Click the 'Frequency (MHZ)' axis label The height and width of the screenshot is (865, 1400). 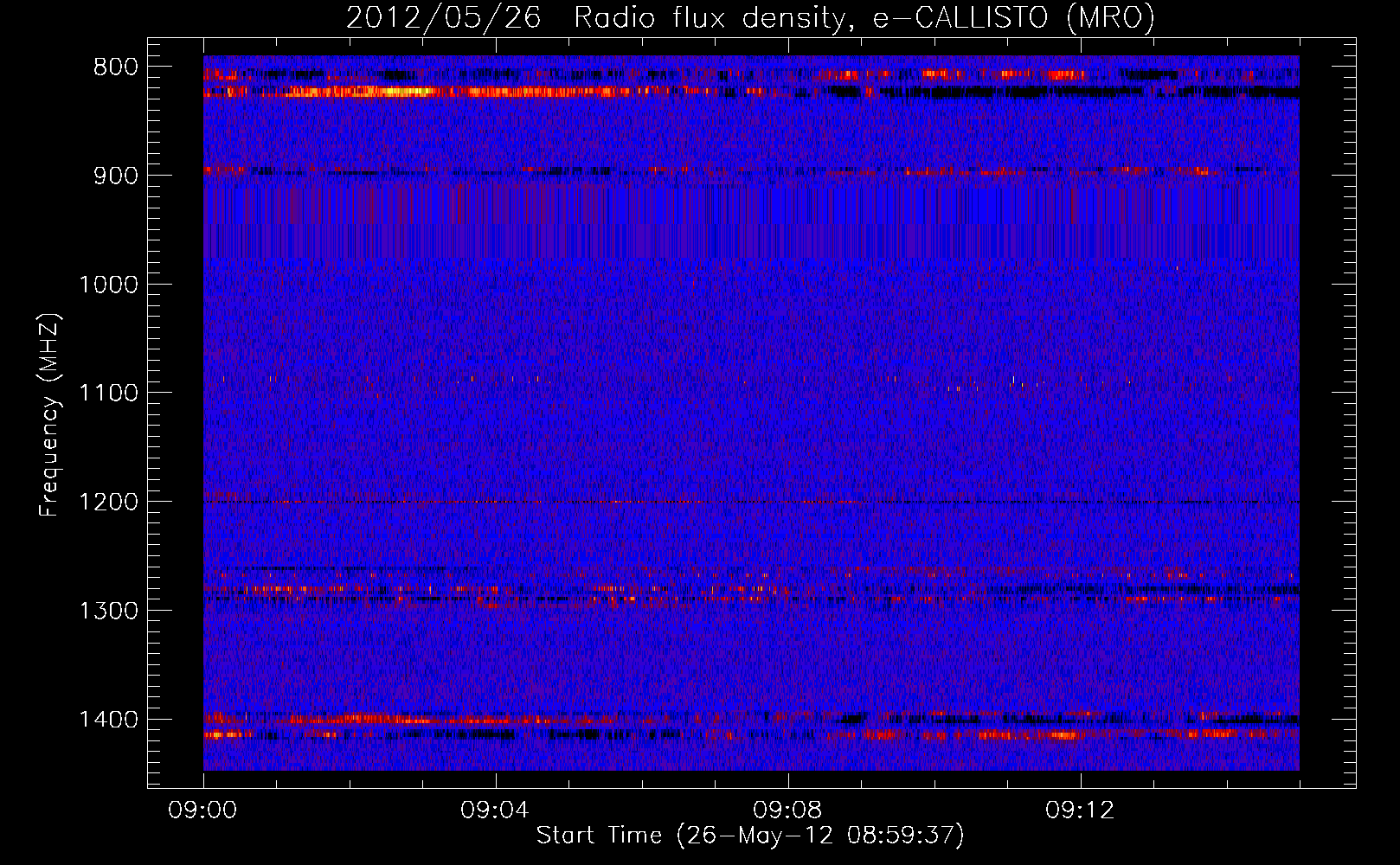point(49,415)
